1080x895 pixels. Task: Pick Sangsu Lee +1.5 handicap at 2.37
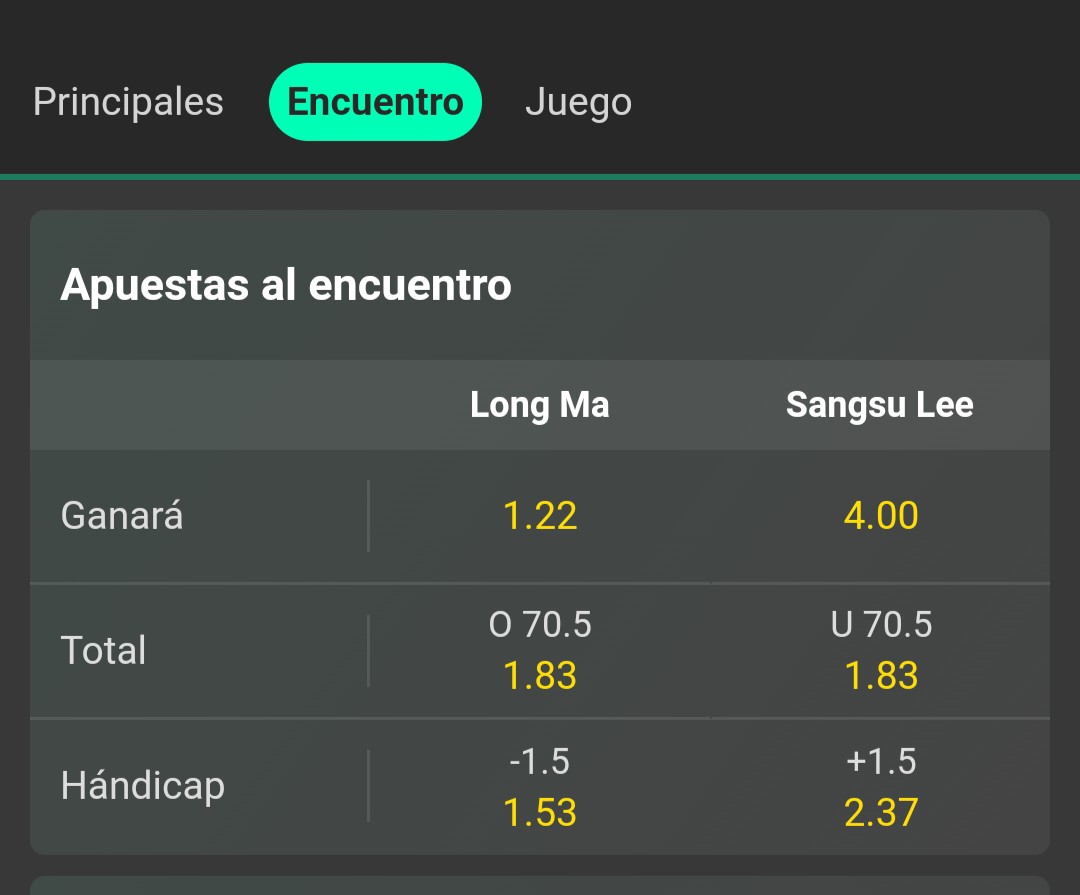tap(881, 786)
